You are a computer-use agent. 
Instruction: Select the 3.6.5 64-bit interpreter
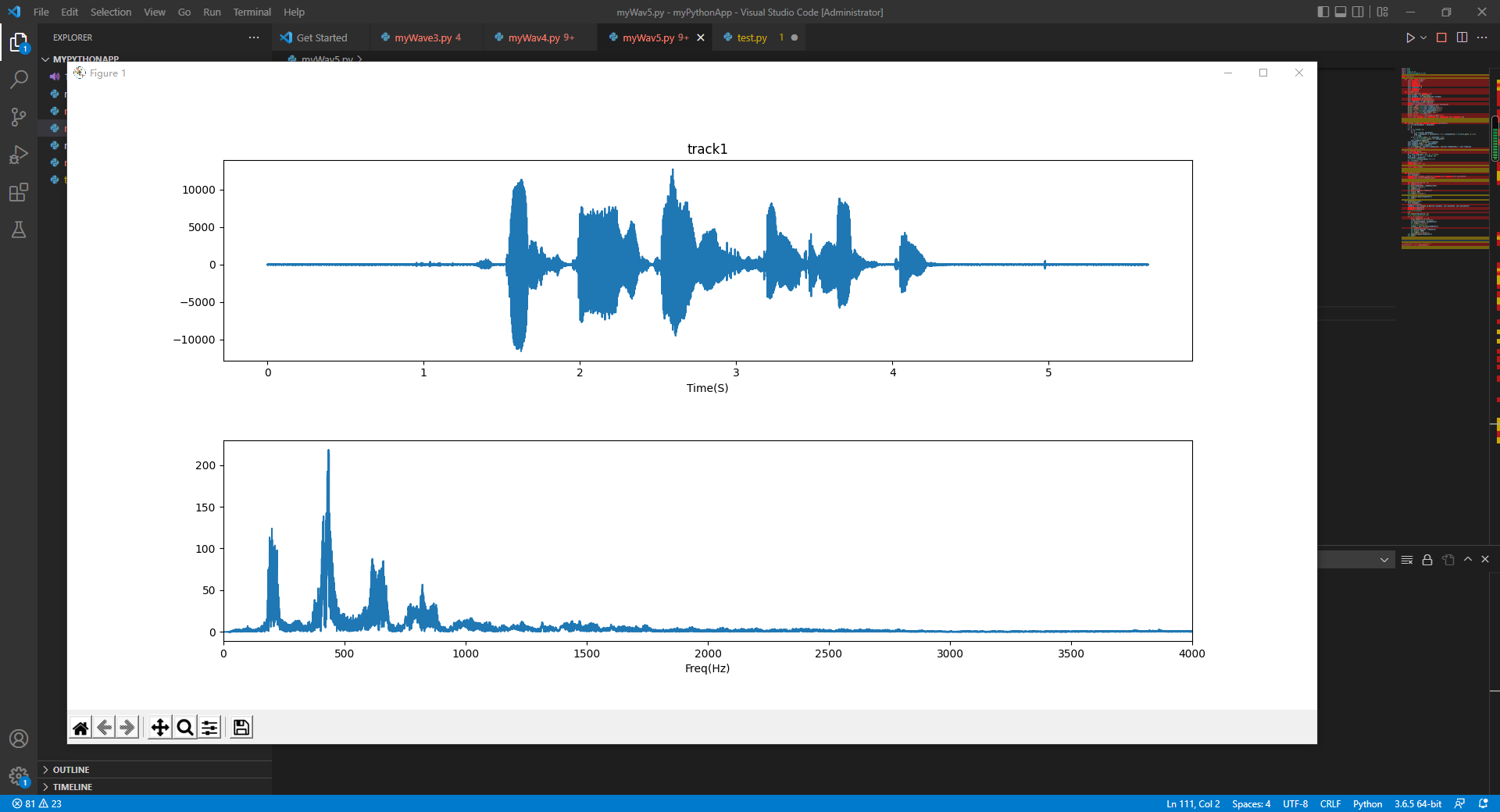coord(1418,803)
